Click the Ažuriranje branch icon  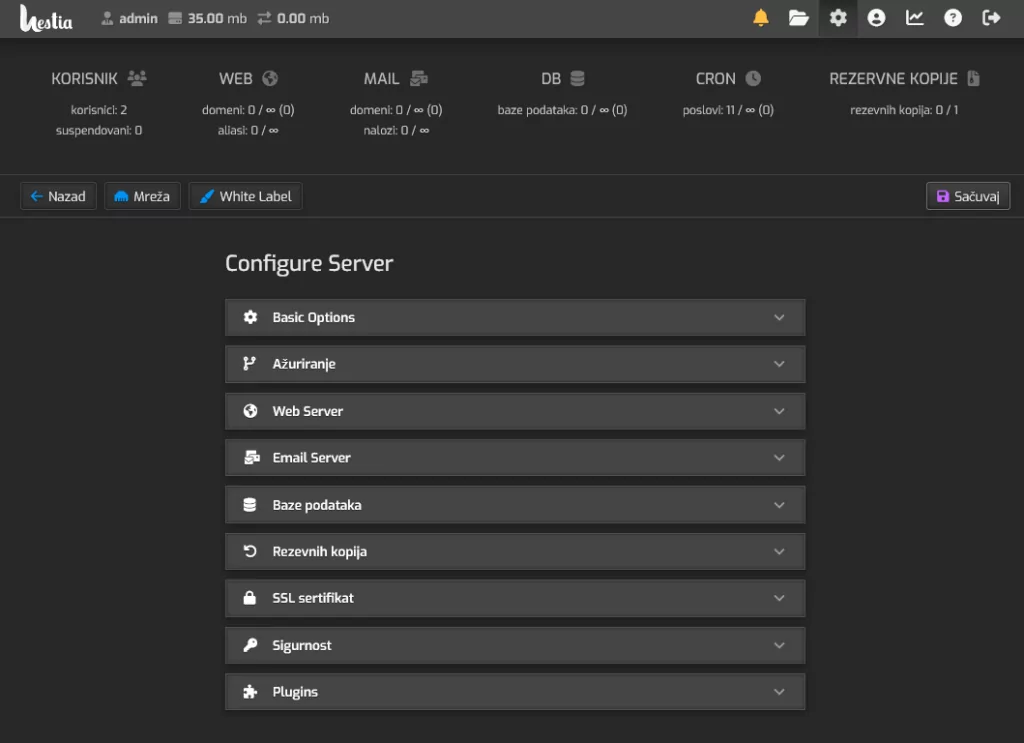pyautogui.click(x=249, y=364)
